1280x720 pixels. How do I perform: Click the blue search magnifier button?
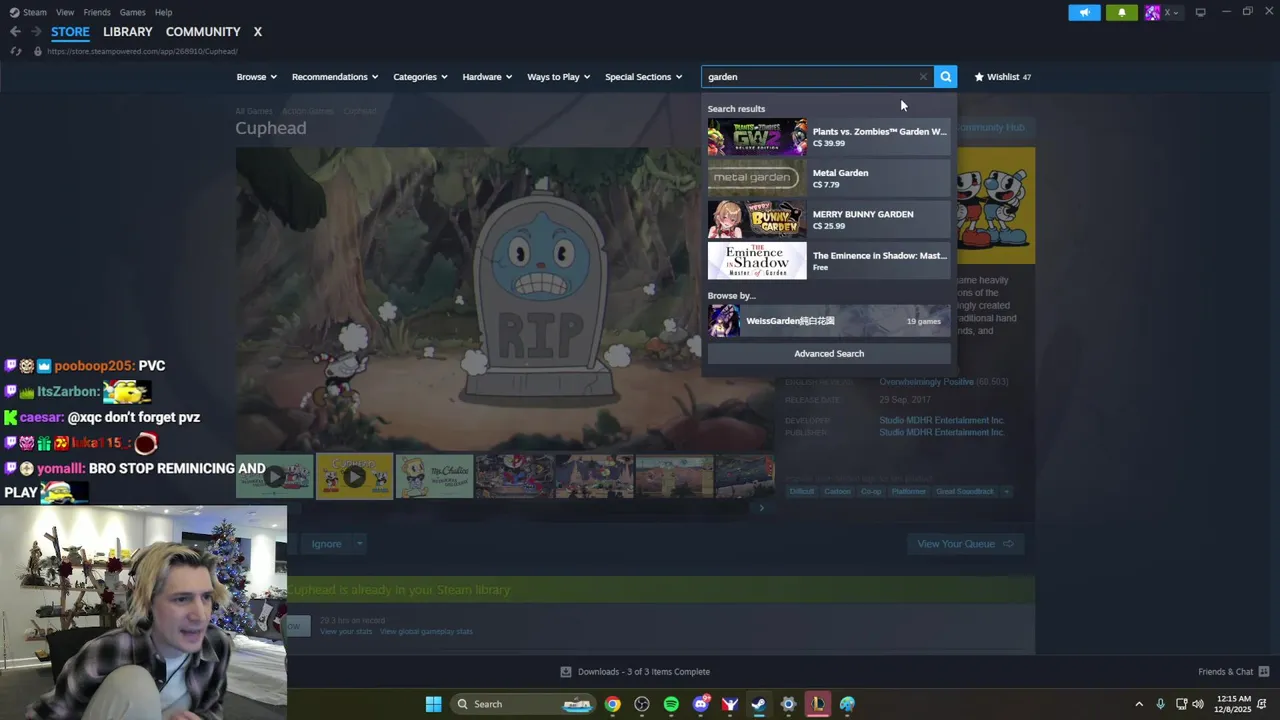pyautogui.click(x=946, y=77)
